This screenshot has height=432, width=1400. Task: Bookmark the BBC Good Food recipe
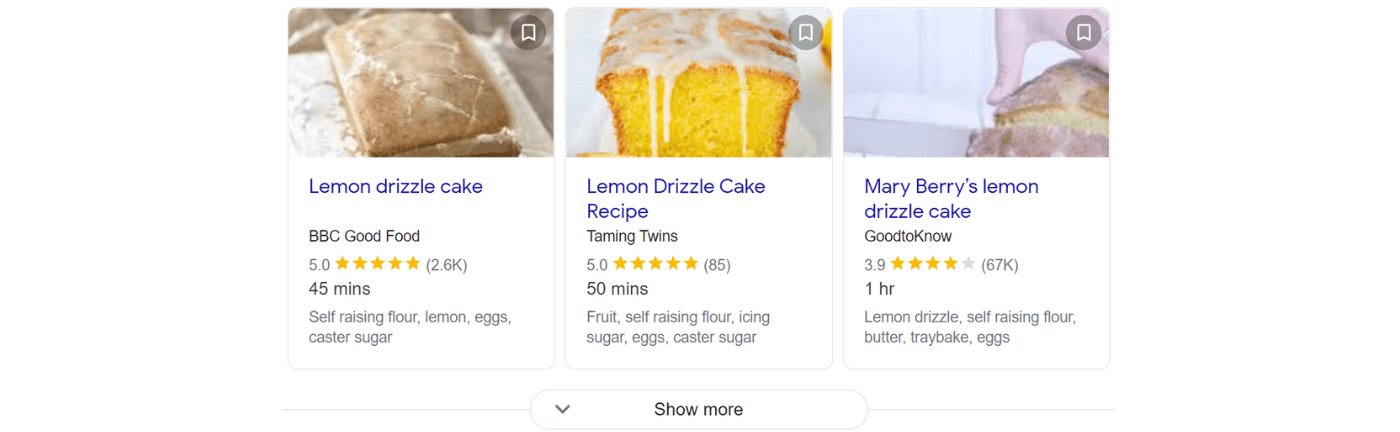[528, 33]
